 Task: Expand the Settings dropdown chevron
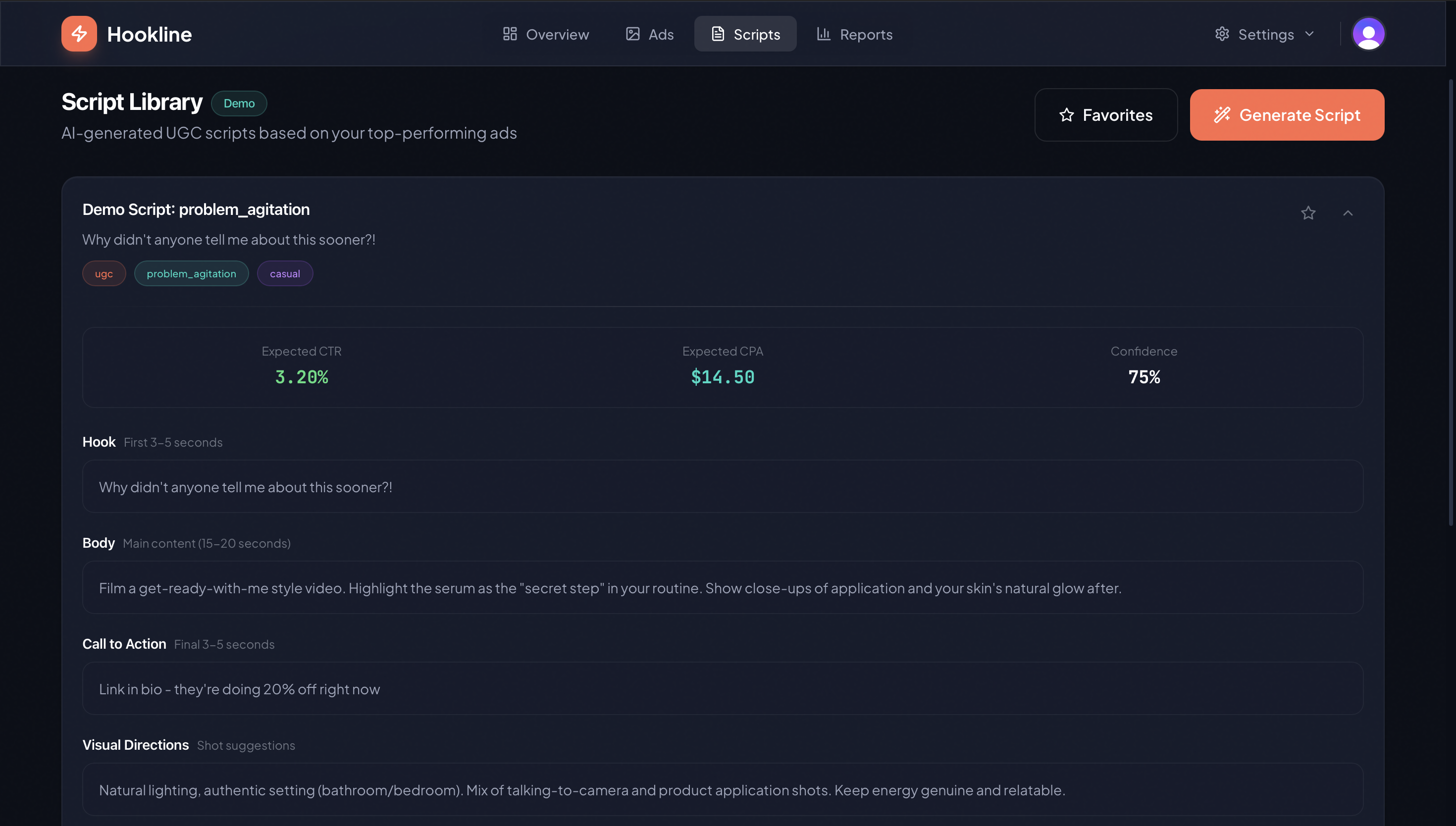point(1309,34)
